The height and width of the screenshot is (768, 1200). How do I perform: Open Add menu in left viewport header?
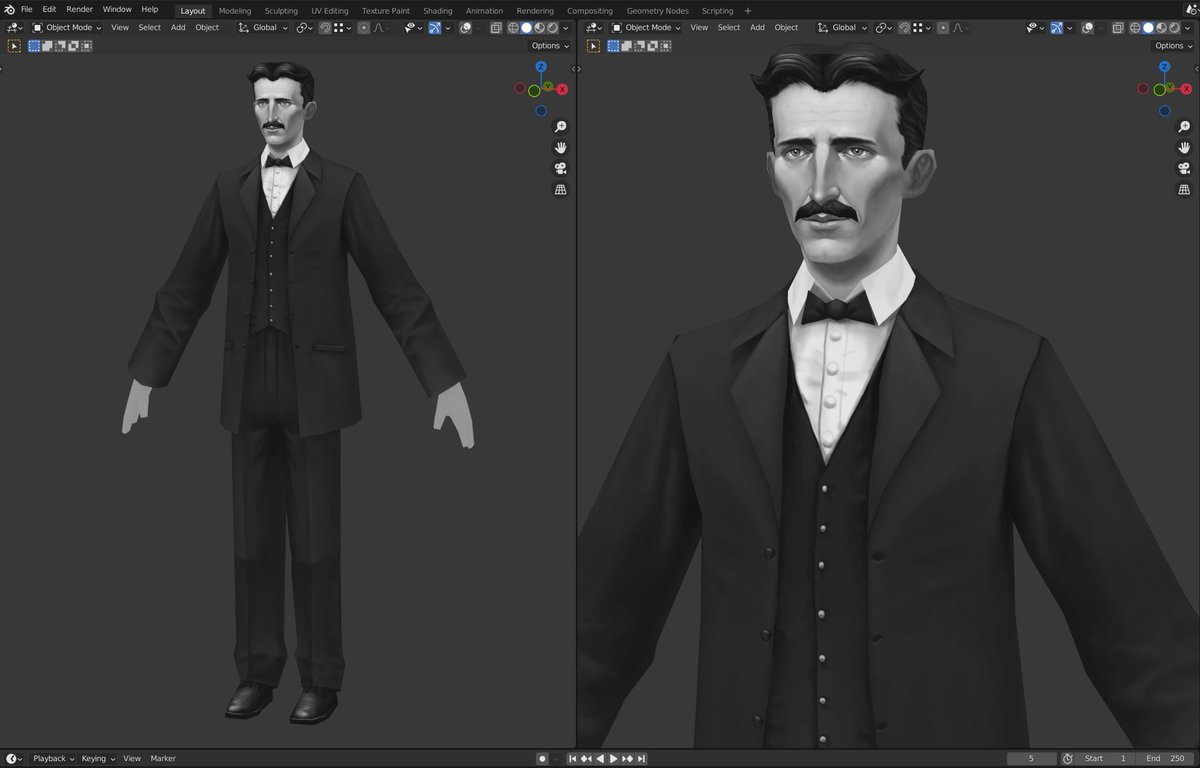[x=178, y=27]
